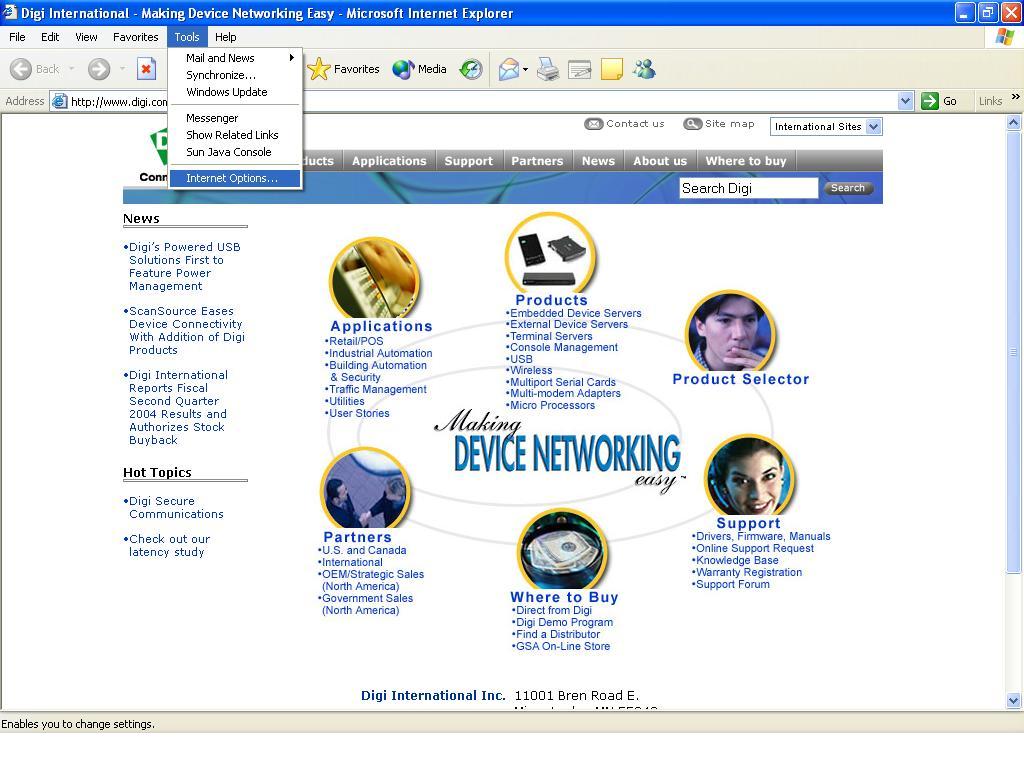Image resolution: width=1024 pixels, height=768 pixels.
Task: Click the Stop button in the toolbar
Action: [x=146, y=69]
